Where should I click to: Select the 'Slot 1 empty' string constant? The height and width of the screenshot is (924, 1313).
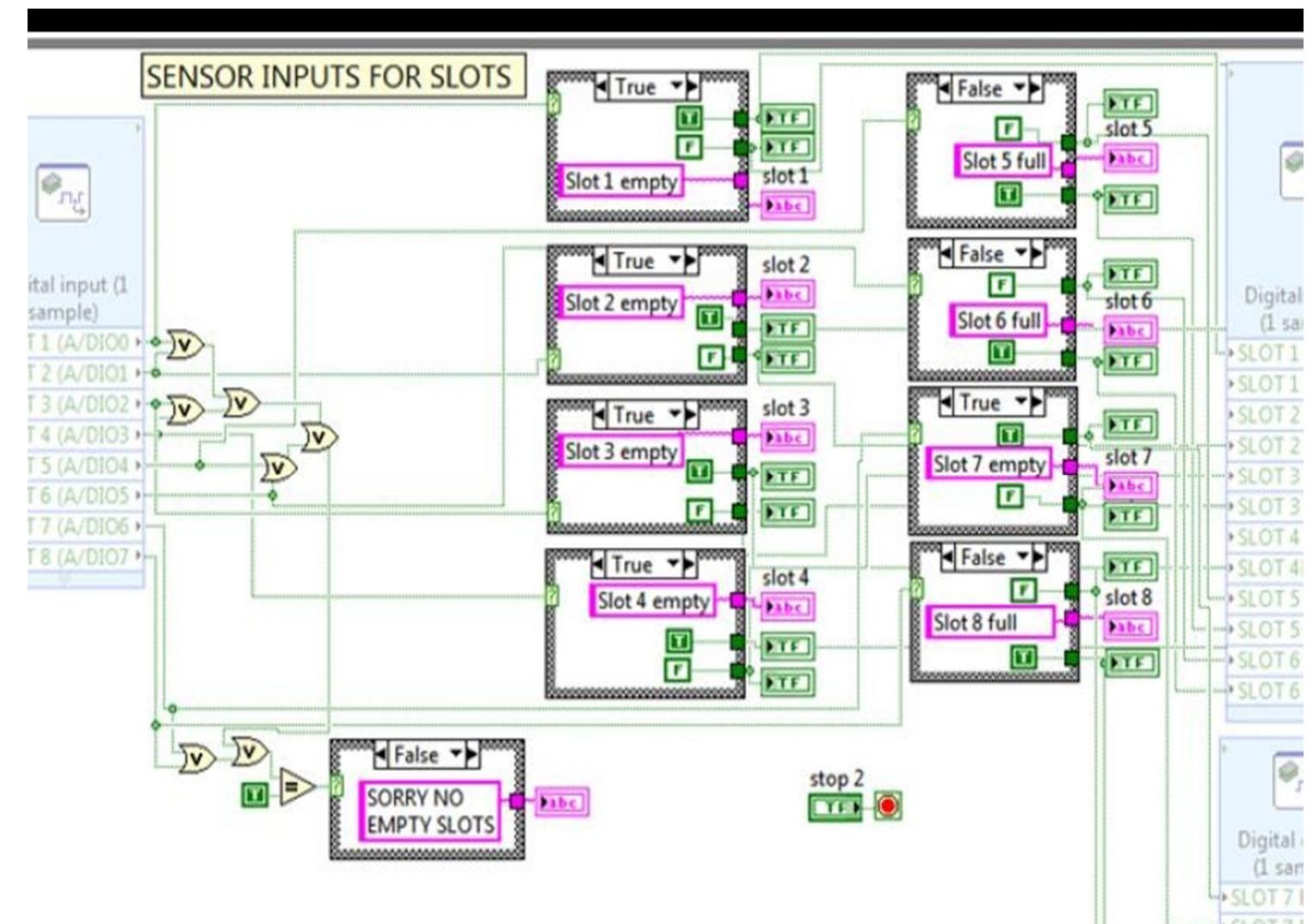tap(621, 181)
